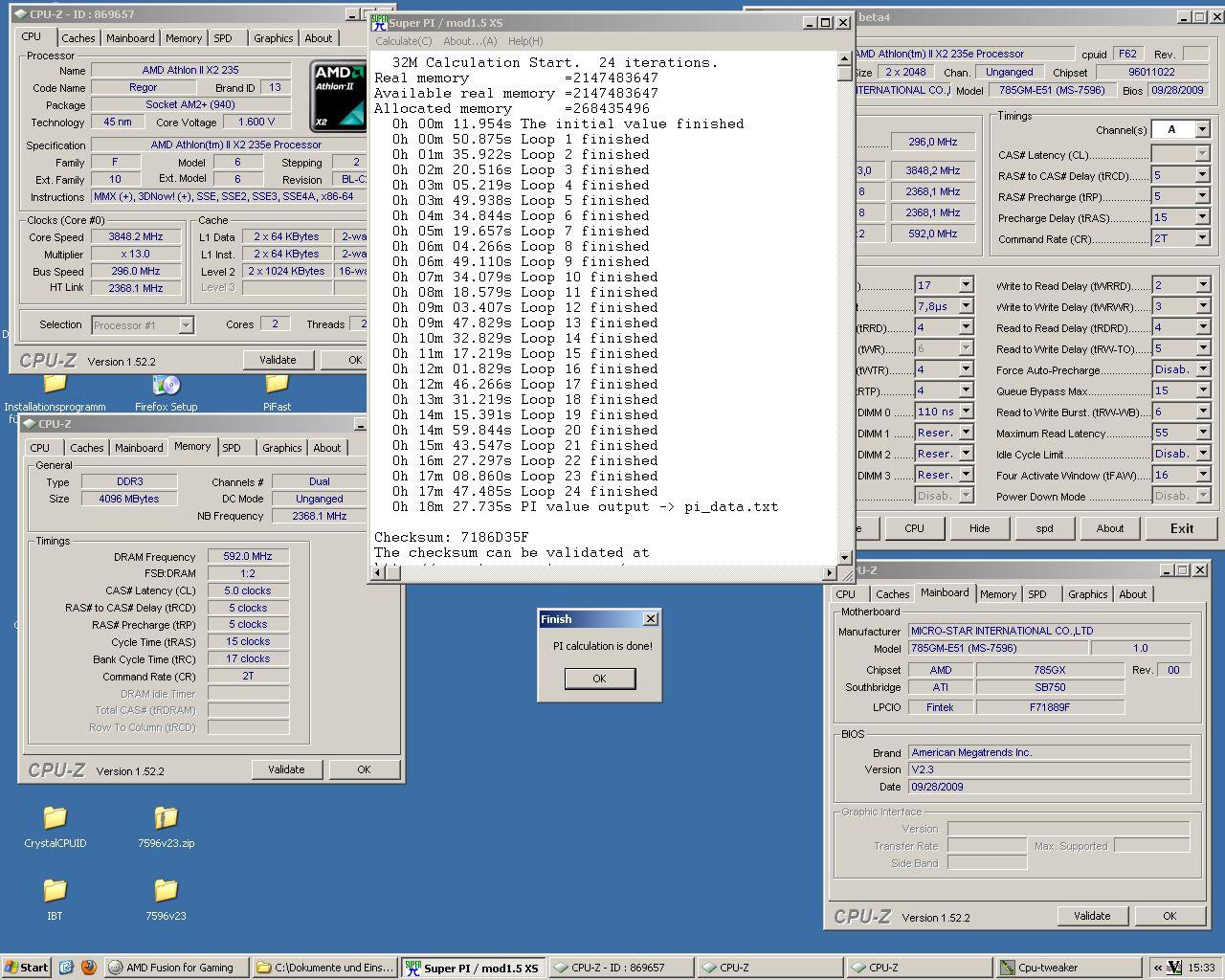Click Super PI vertical scrollbar up arrow

point(844,59)
